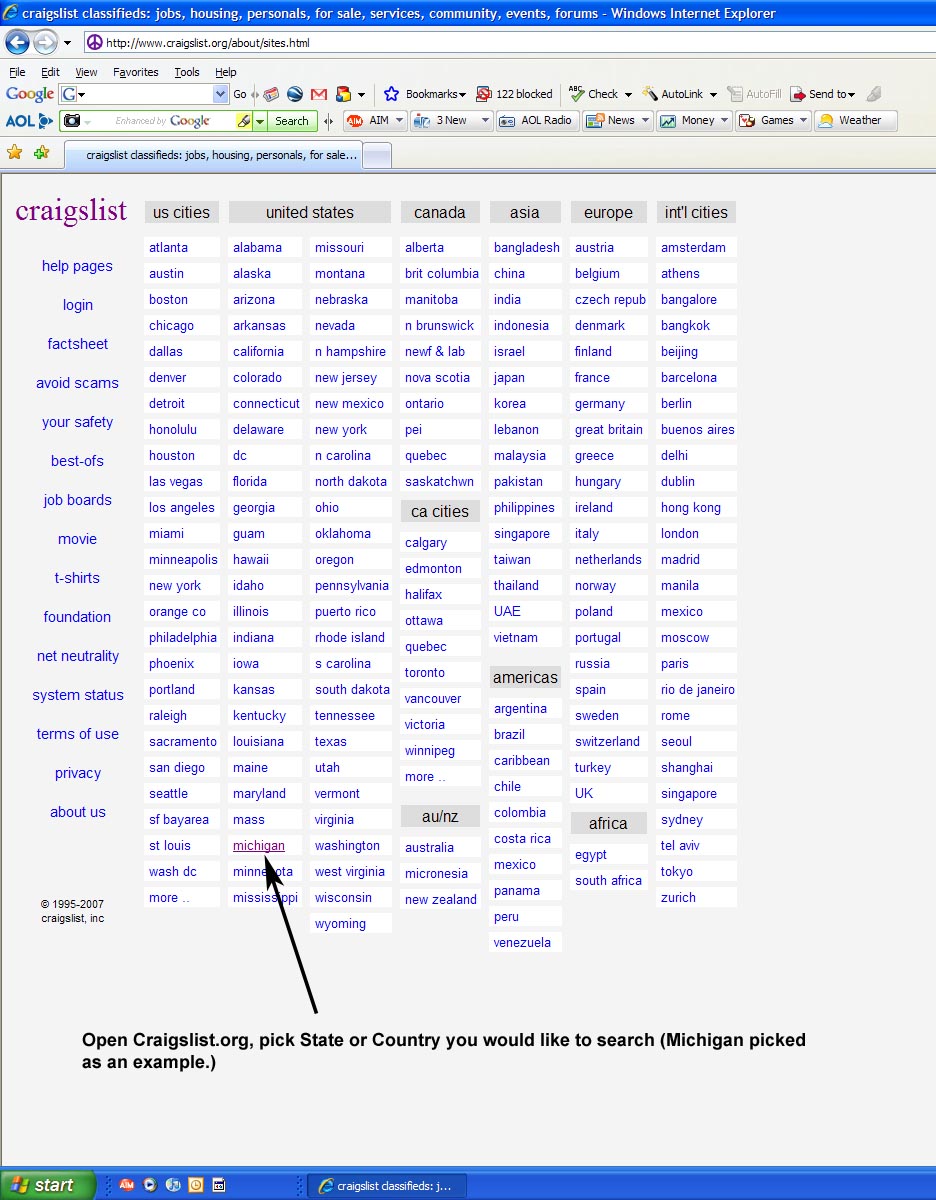The height and width of the screenshot is (1200, 936).
Task: Click the highlighter icon at toolbar end
Action: click(x=873, y=94)
